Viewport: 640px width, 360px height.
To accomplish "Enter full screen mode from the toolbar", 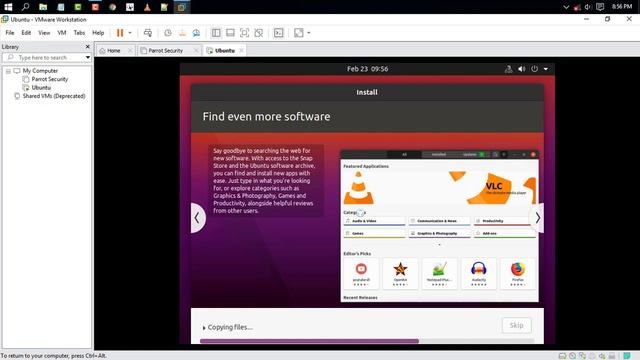I will (244, 33).
